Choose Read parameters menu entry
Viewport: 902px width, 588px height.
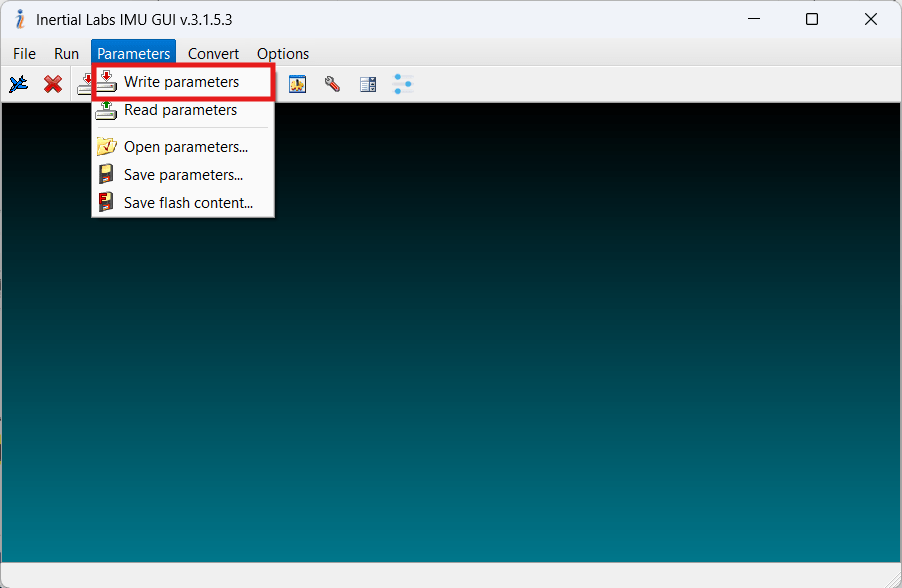[180, 110]
